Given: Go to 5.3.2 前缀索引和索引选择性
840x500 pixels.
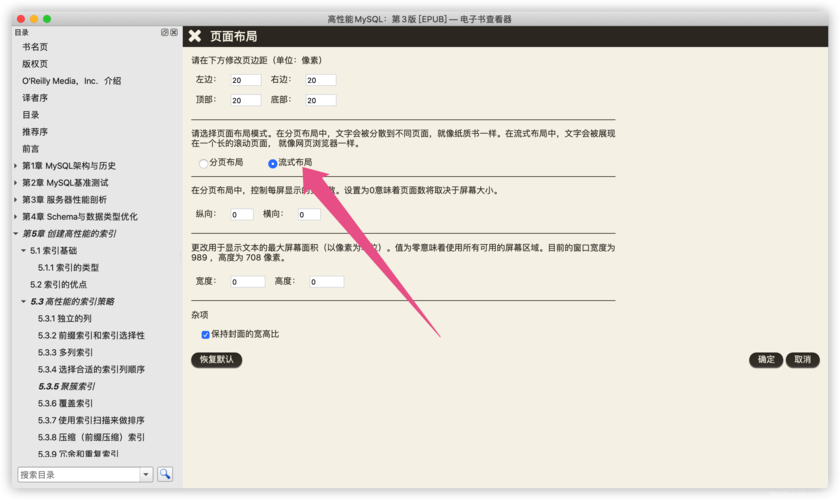Looking at the screenshot, I should click(x=91, y=335).
